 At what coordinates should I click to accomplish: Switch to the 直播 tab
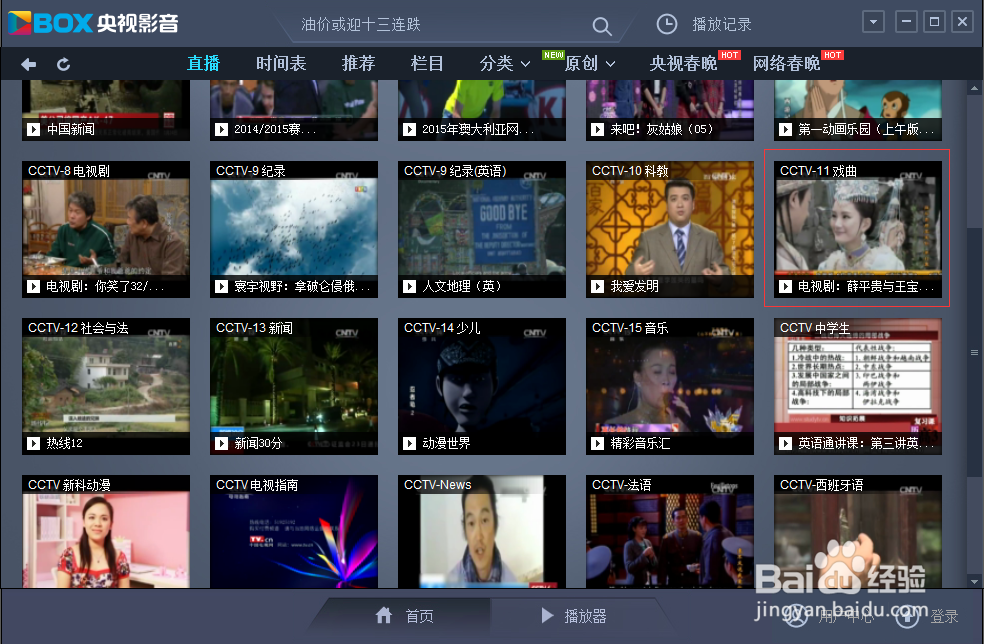point(203,63)
